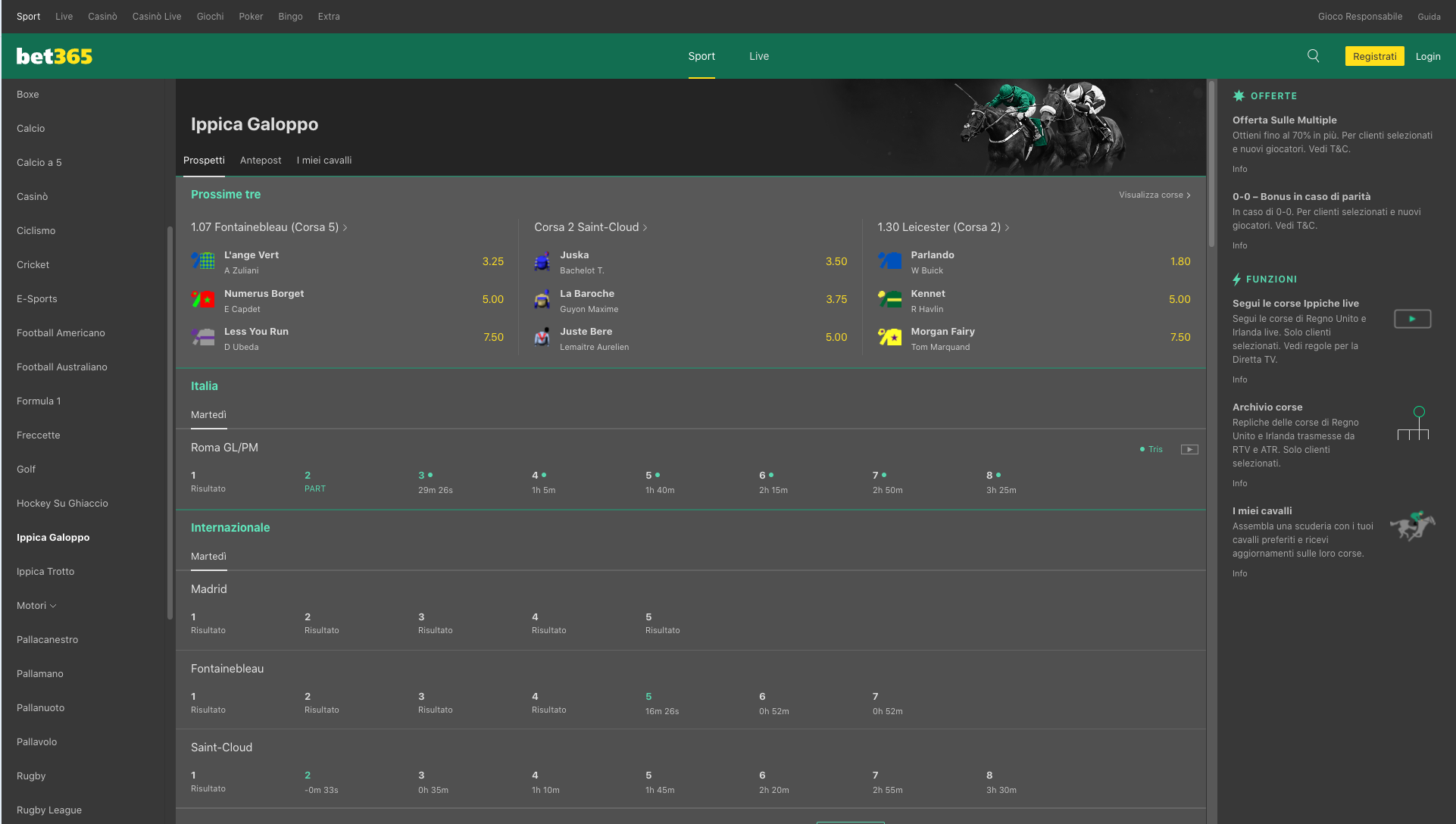Select the Numerus Borget silks icon
The image size is (1456, 824).
pos(202,299)
